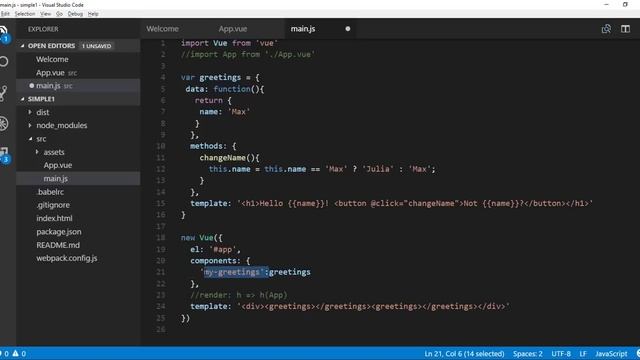Click the '//render: h => h(App)' comment
Viewport: 640px width, 360px height.
click(238, 295)
